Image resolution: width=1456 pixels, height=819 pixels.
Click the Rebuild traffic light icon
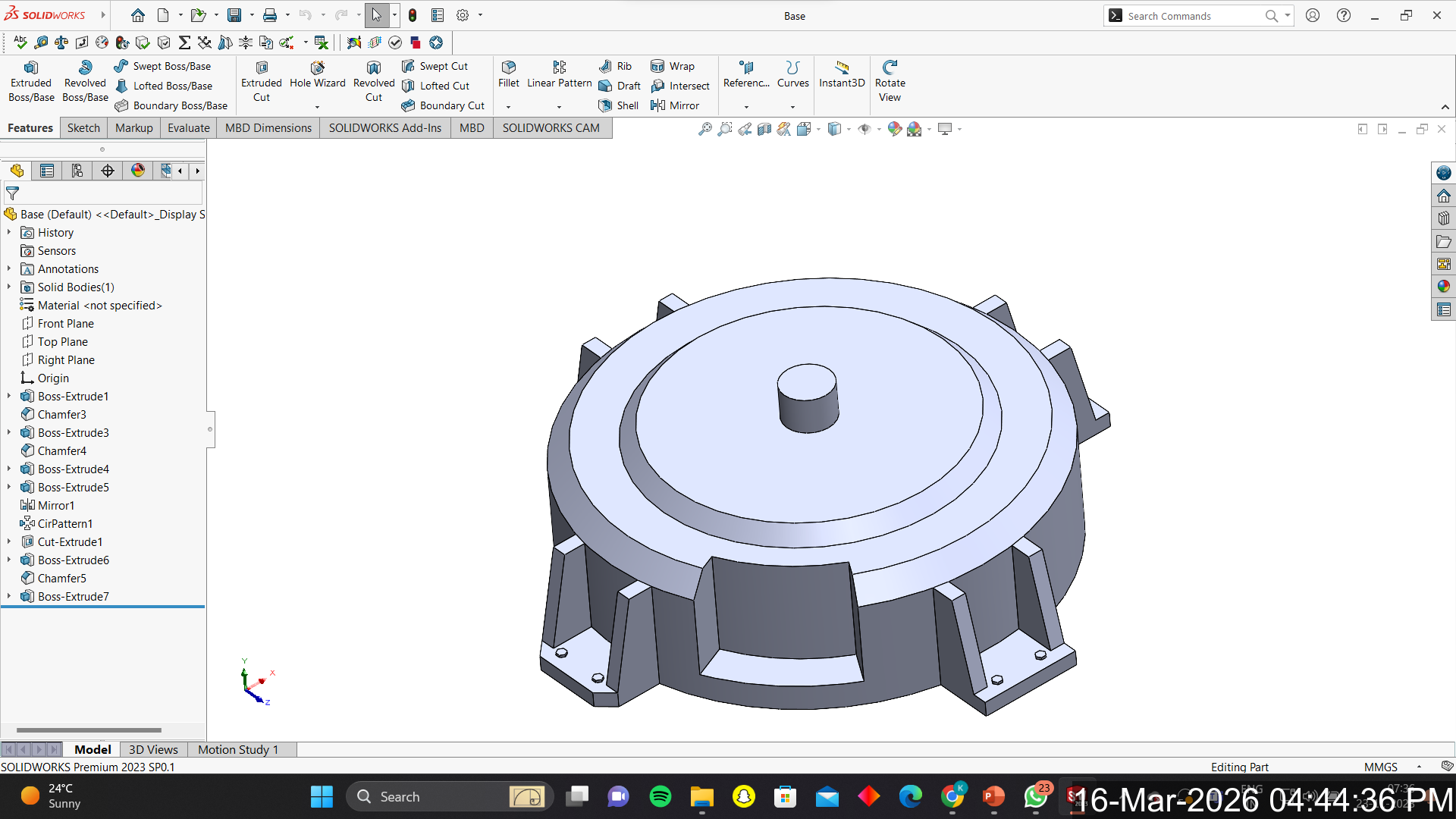coord(413,15)
